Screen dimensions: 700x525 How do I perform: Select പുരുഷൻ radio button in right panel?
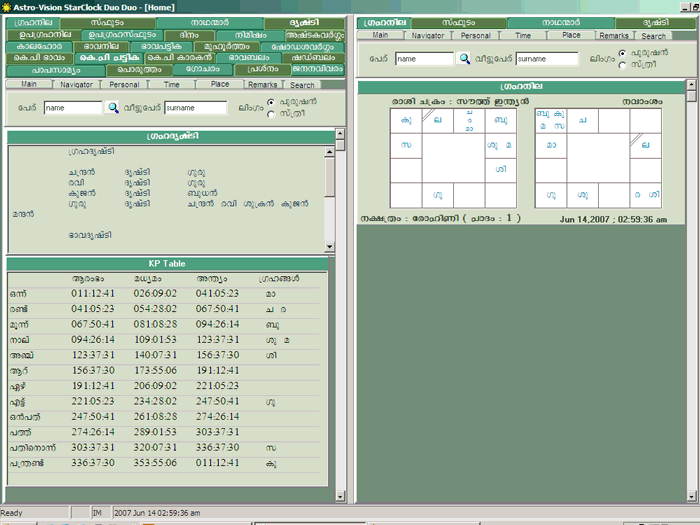point(622,53)
